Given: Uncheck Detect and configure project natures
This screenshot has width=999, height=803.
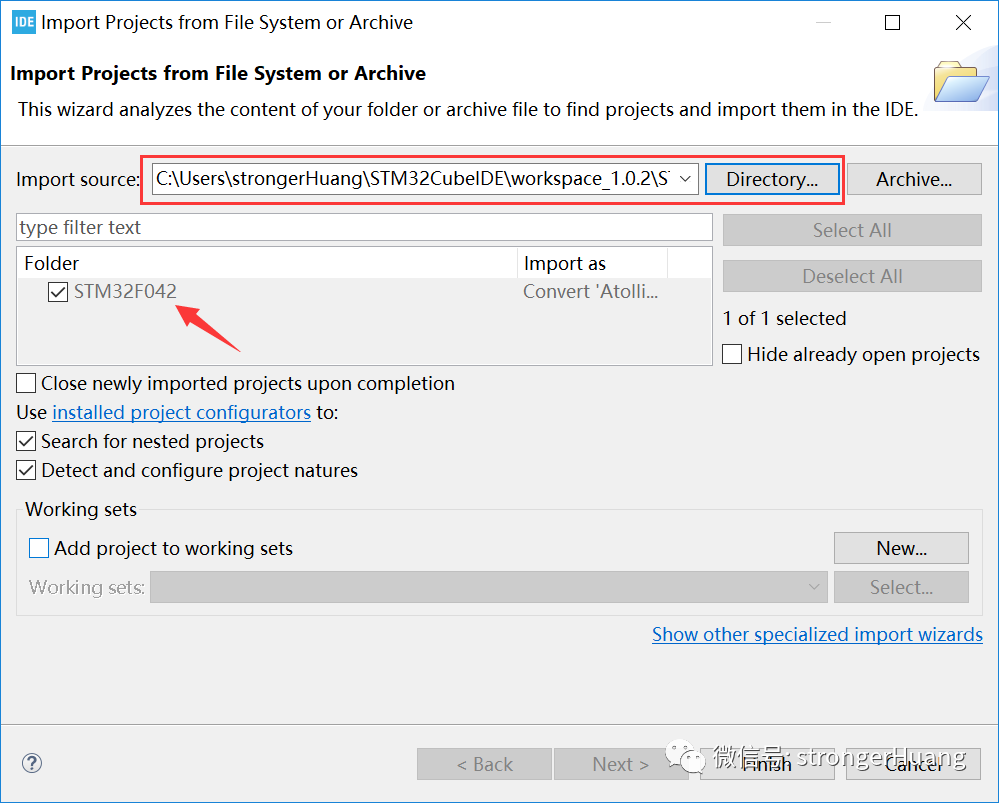Looking at the screenshot, I should click(x=26, y=470).
